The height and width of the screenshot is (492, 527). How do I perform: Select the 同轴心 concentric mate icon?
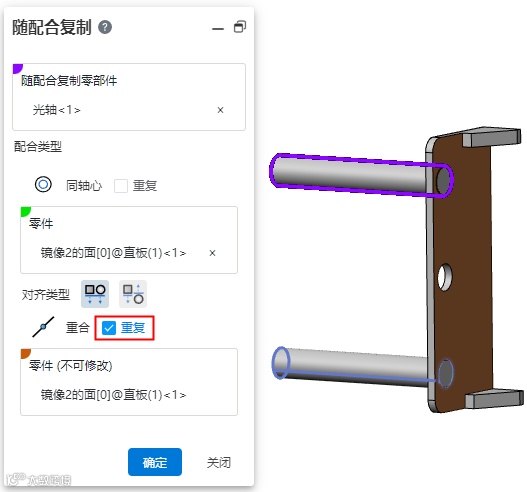[43, 184]
